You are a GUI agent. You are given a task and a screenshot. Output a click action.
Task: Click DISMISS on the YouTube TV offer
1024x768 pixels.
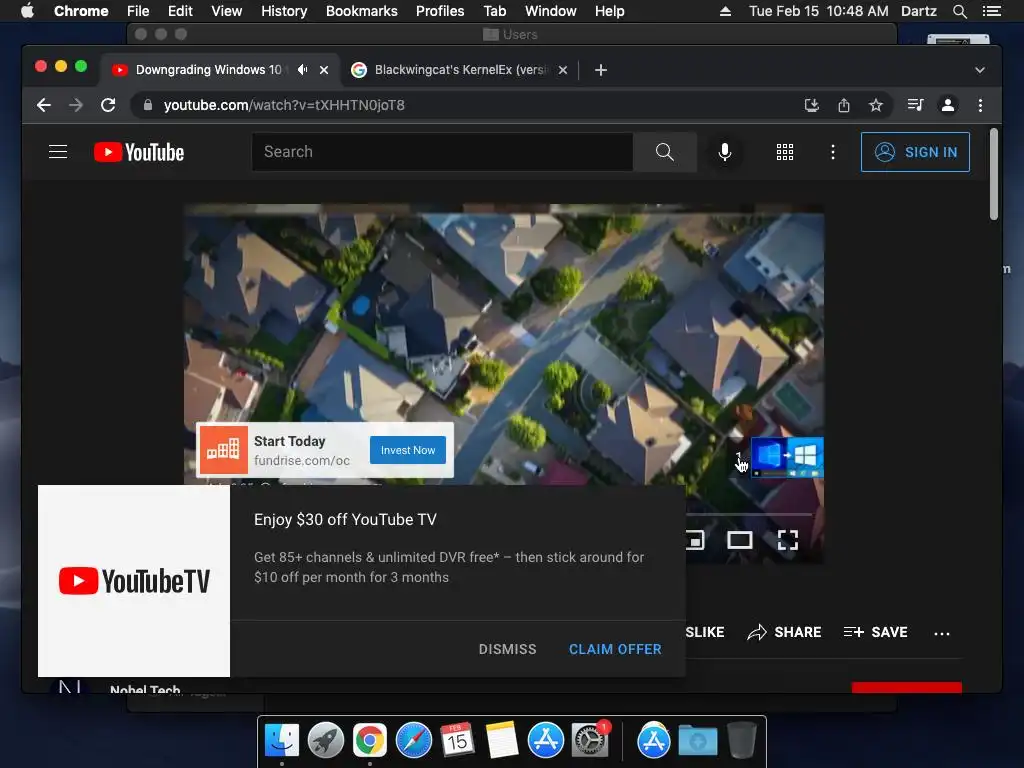pos(507,649)
